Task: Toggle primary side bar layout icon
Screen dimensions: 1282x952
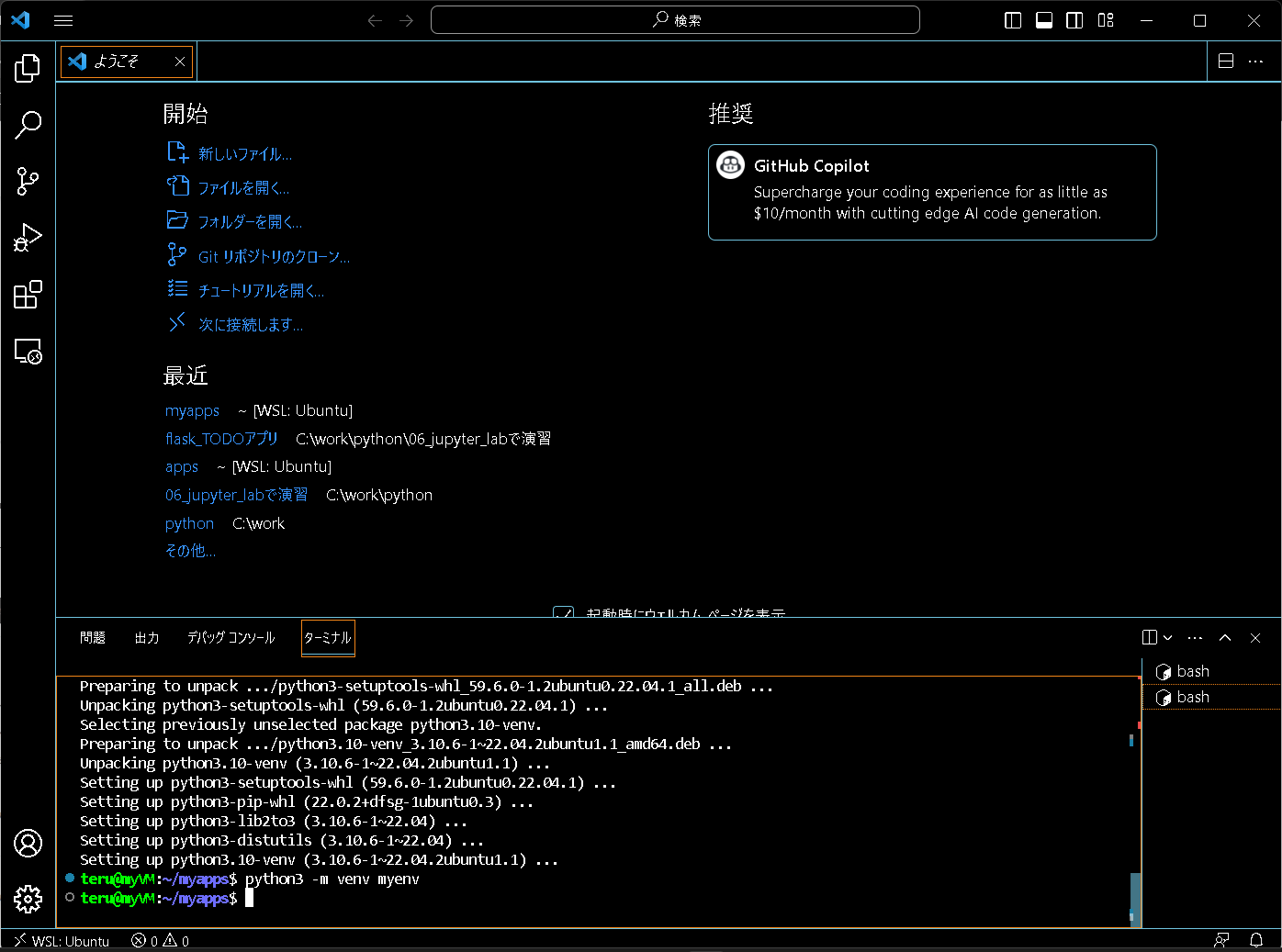Action: click(x=1013, y=20)
